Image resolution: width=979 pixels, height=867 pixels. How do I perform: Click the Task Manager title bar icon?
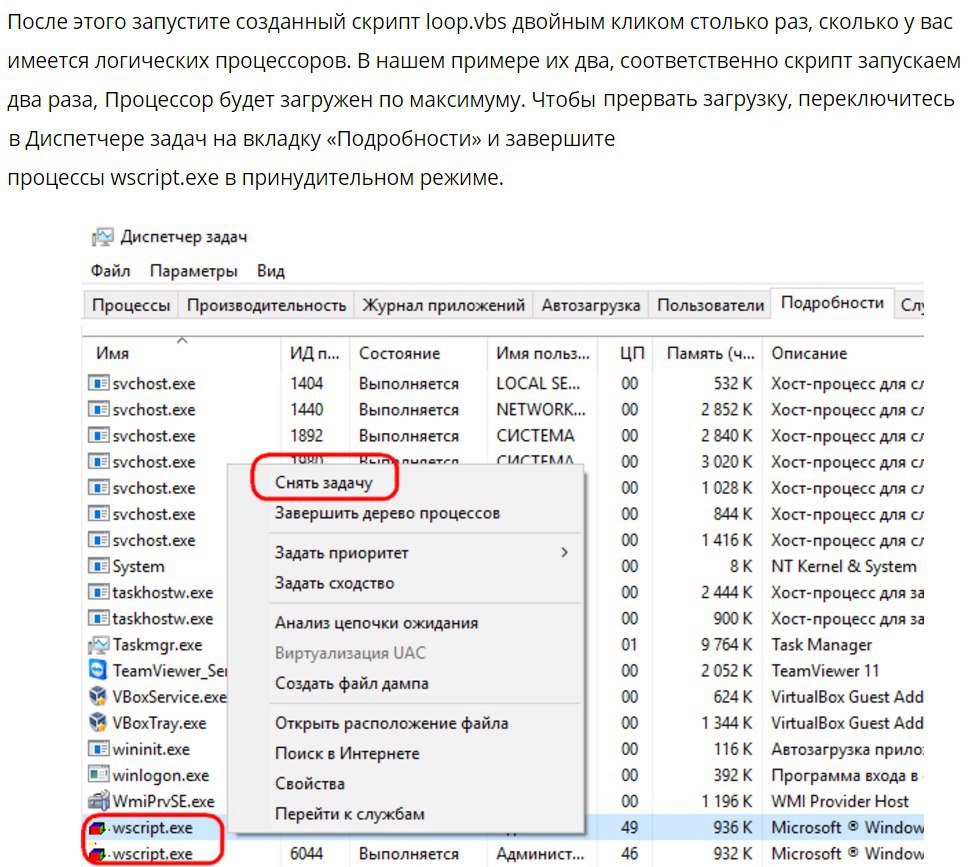coord(102,237)
